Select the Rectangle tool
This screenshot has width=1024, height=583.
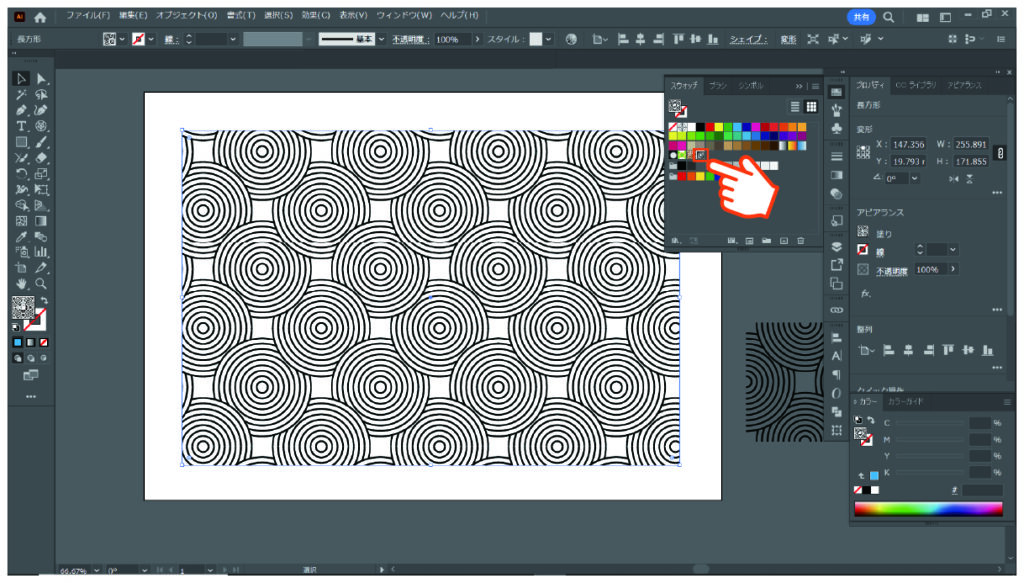click(21, 142)
